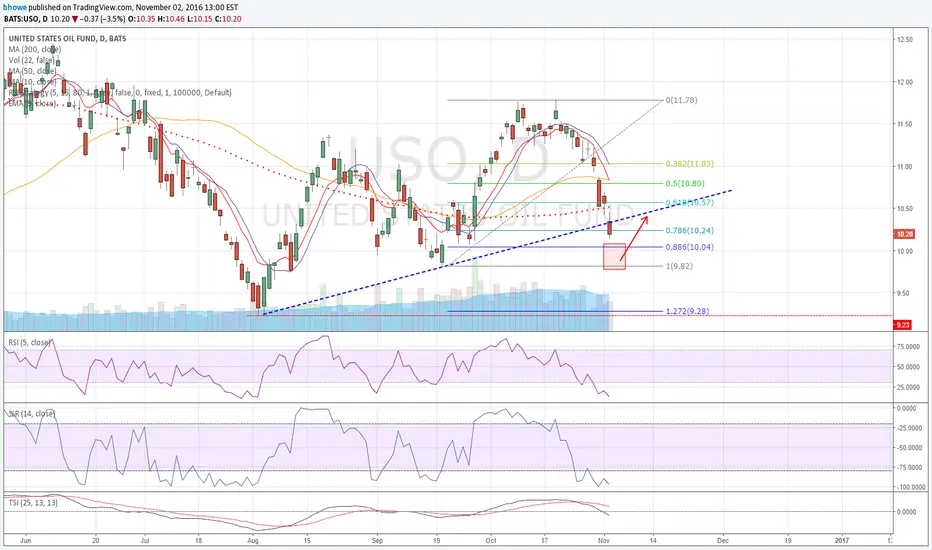This screenshot has width=932, height=550.
Task: Click the 1.272(9.28) Fibonacci extension label
Action: [x=687, y=311]
